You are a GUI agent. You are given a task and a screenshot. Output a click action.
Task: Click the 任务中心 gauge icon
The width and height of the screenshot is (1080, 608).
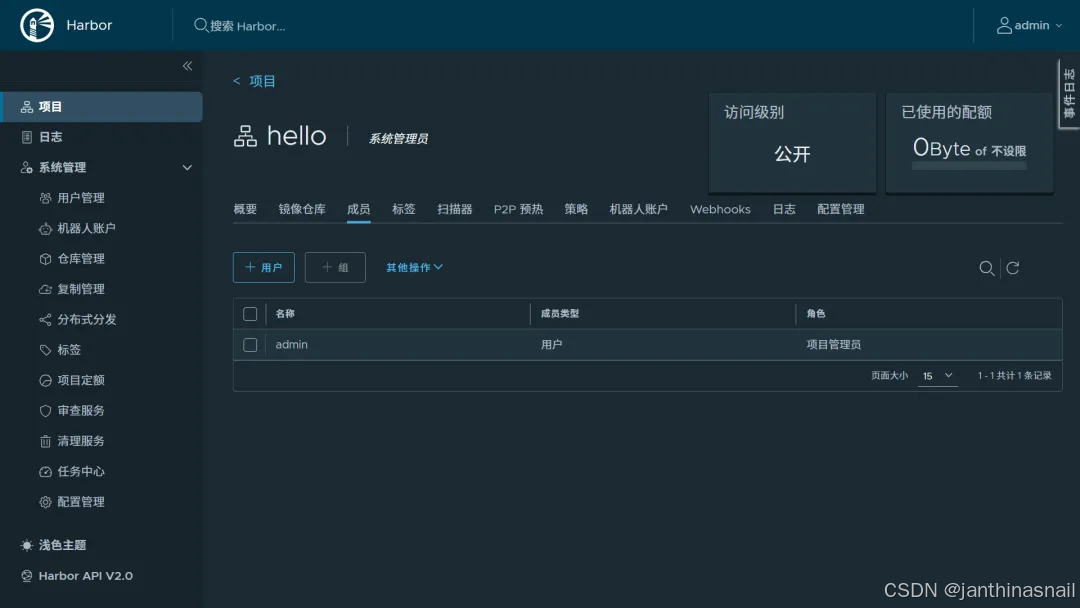tap(45, 472)
